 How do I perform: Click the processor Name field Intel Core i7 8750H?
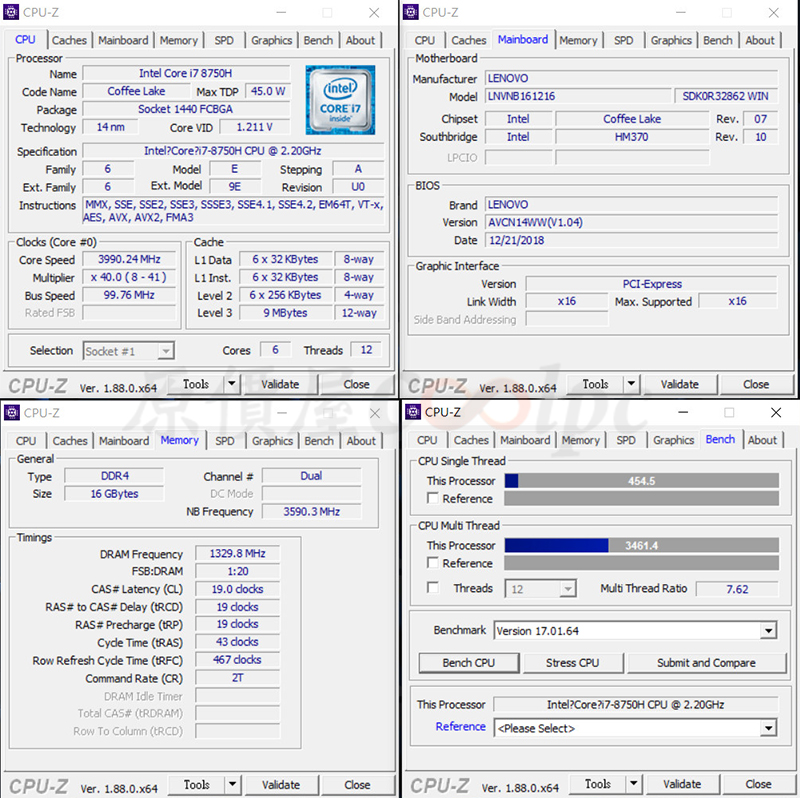[186, 73]
